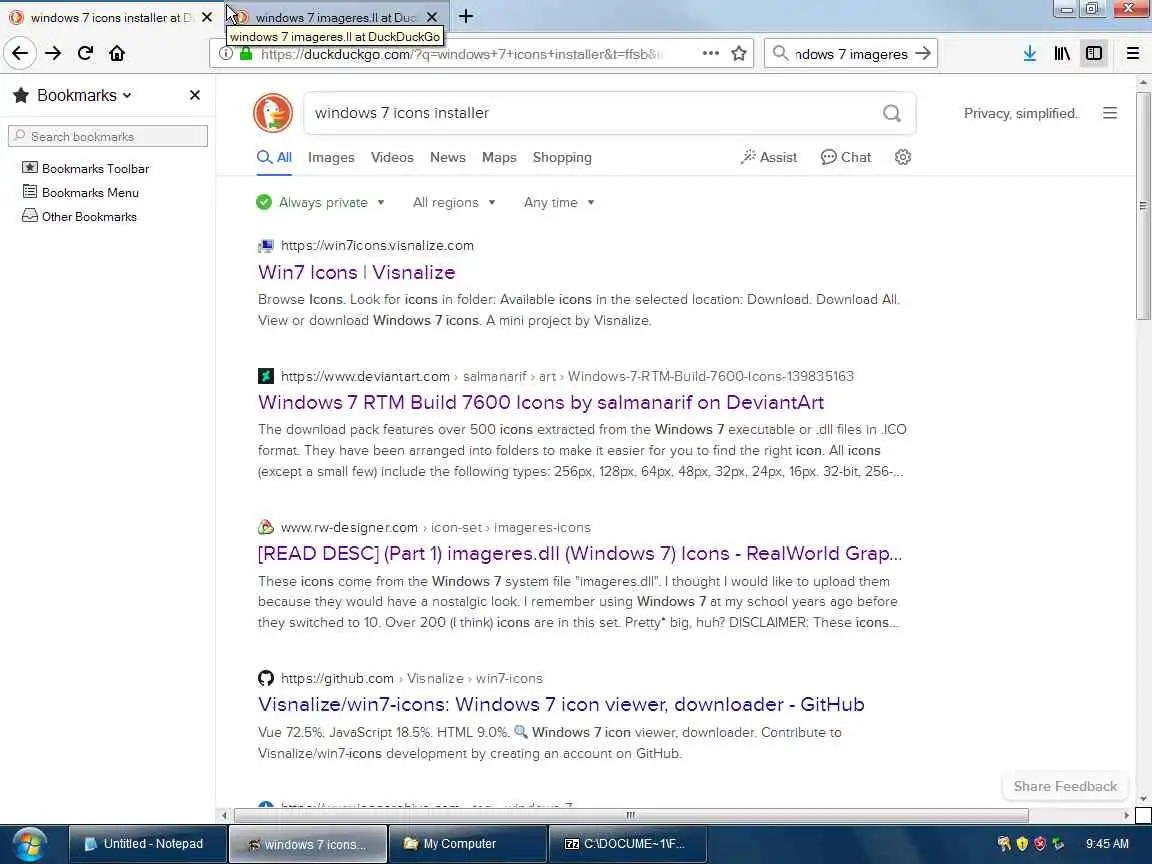Click the DuckDuckGo search magnifier button
The width and height of the screenshot is (1152, 864).
click(891, 113)
